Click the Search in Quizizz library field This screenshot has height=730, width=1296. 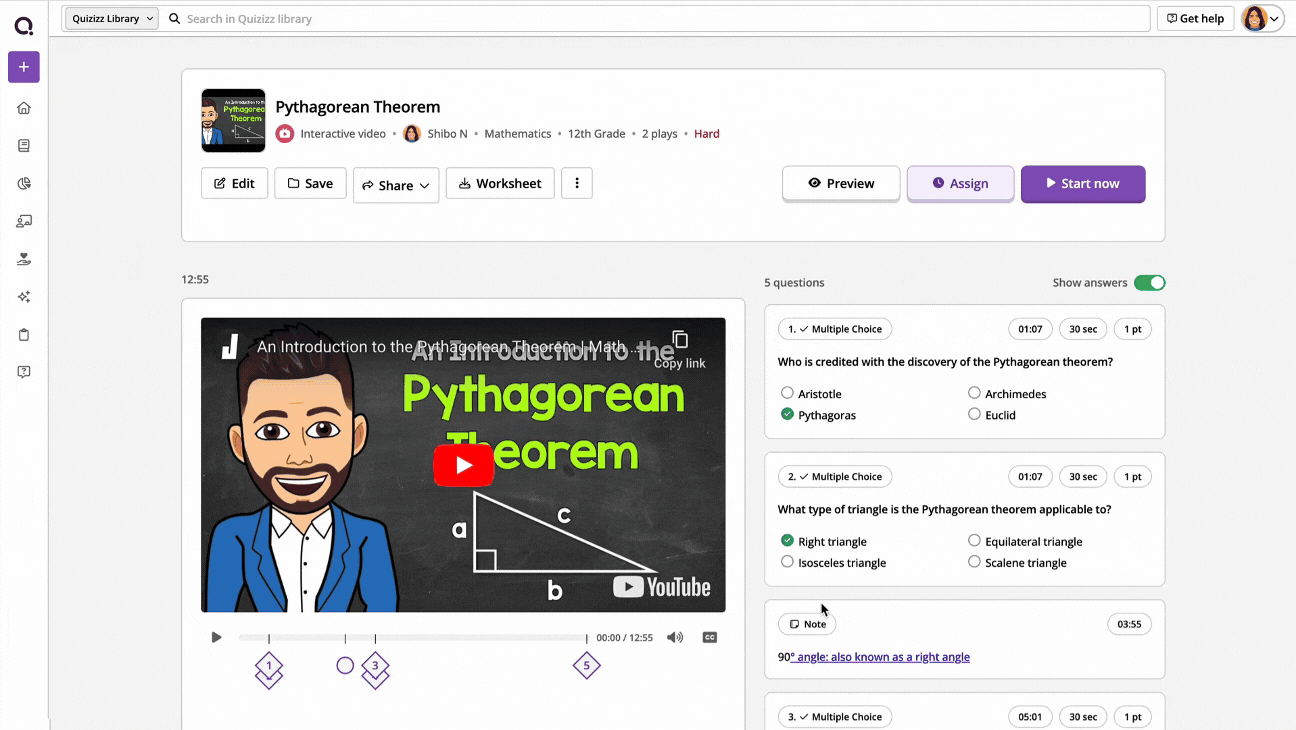[x=656, y=19]
